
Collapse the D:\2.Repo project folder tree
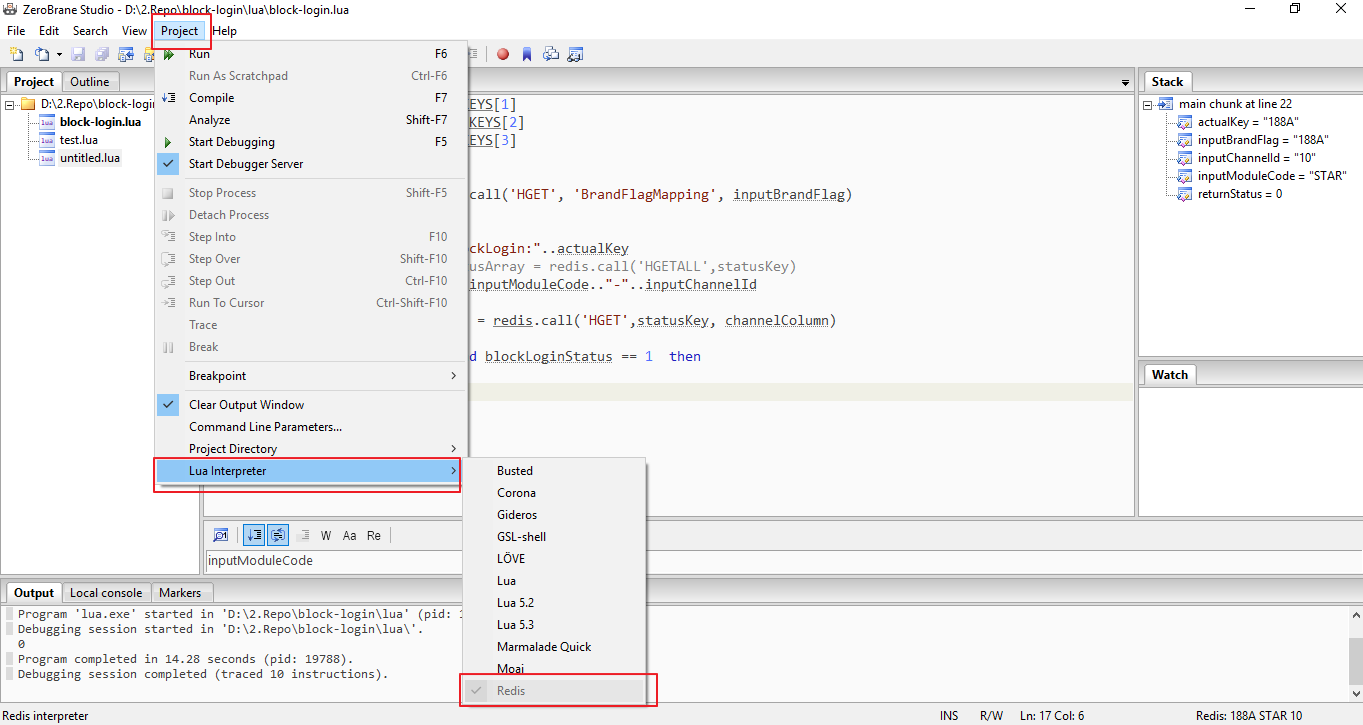click(x=10, y=104)
